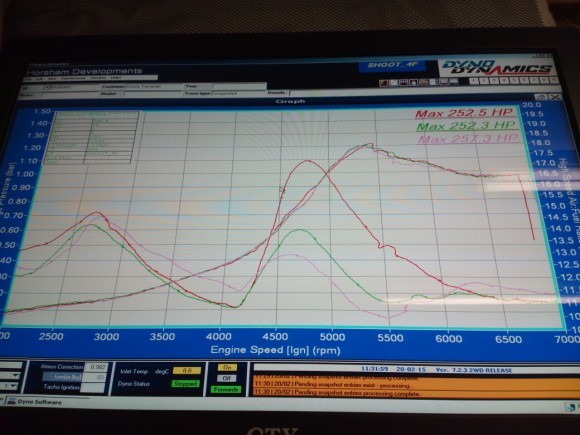Click the circular gauge toolbar icon

[x=413, y=82]
